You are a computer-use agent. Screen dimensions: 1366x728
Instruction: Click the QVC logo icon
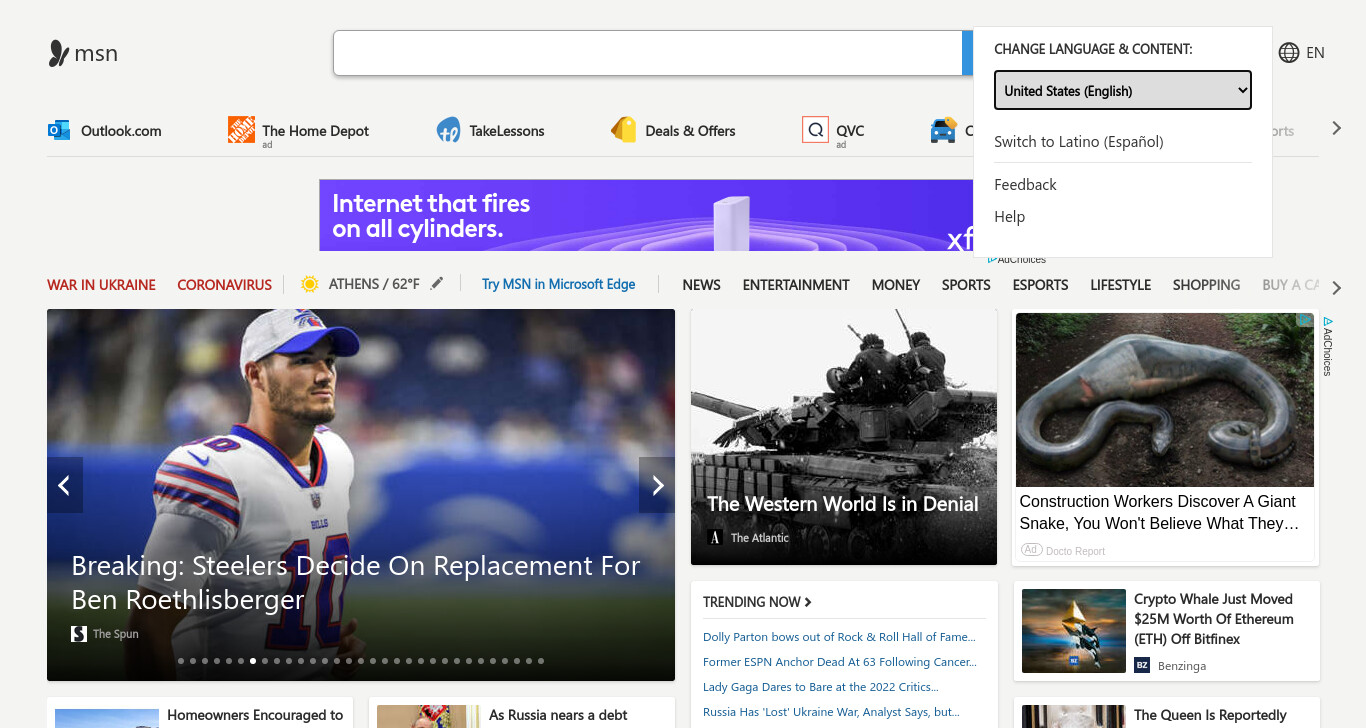point(815,130)
